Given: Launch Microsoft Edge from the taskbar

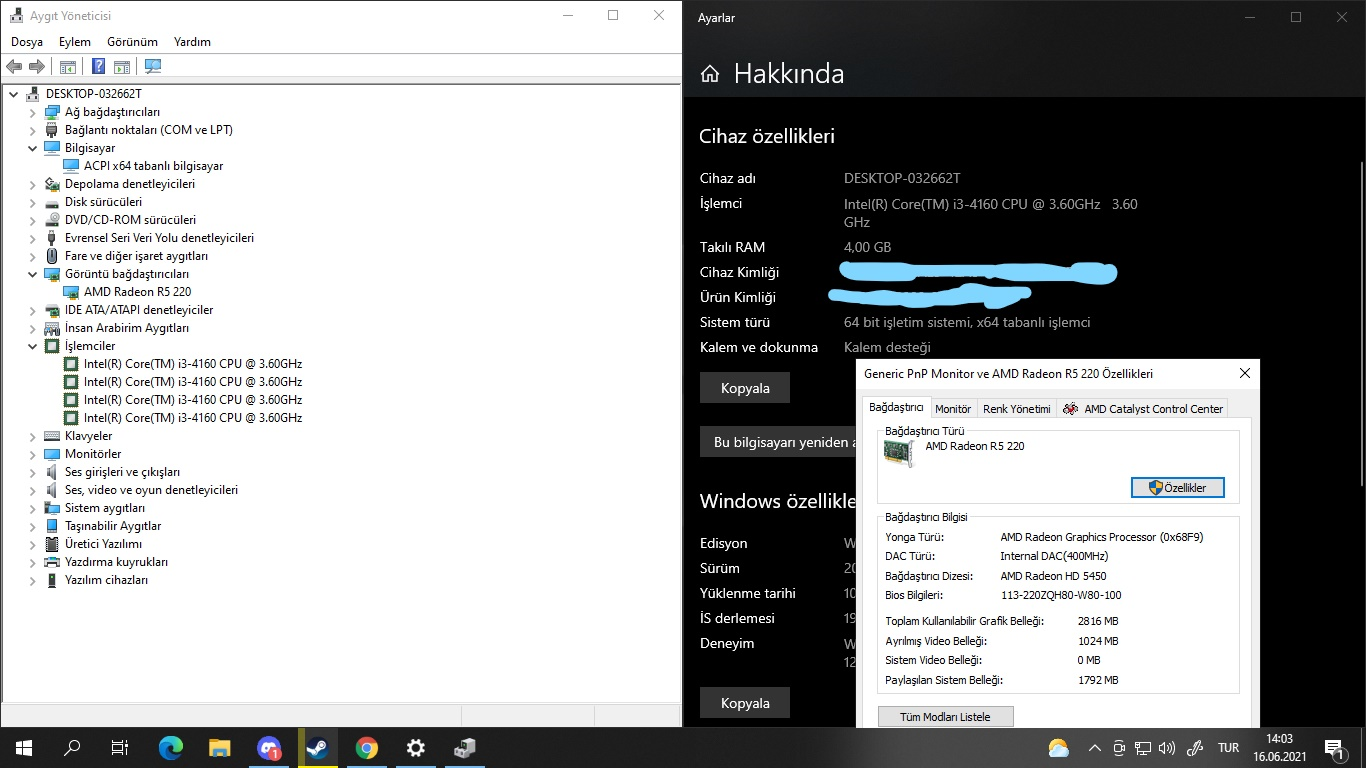Looking at the screenshot, I should [x=171, y=748].
